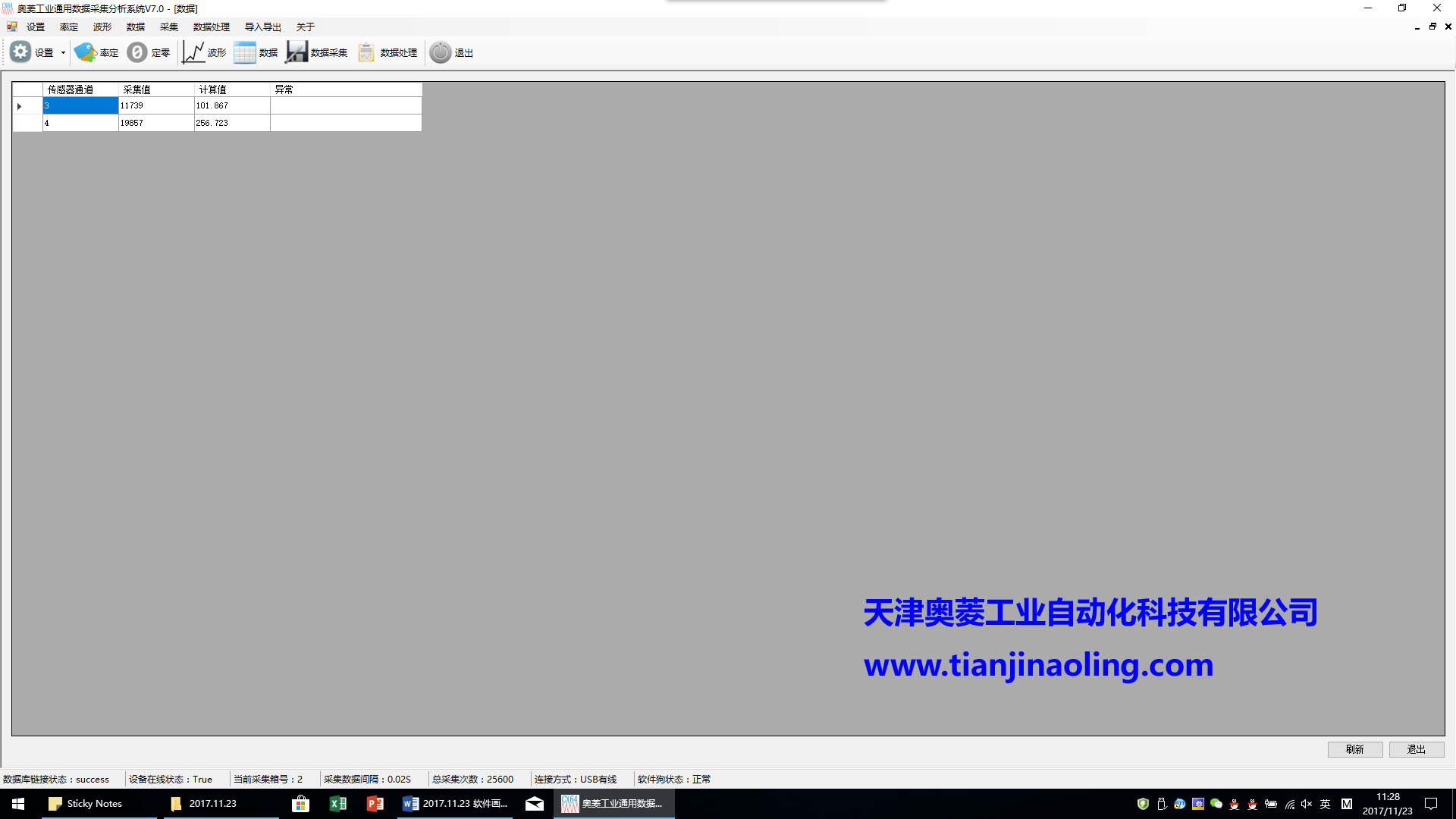
Task: Open the Excel taskbar icon
Action: 338,804
